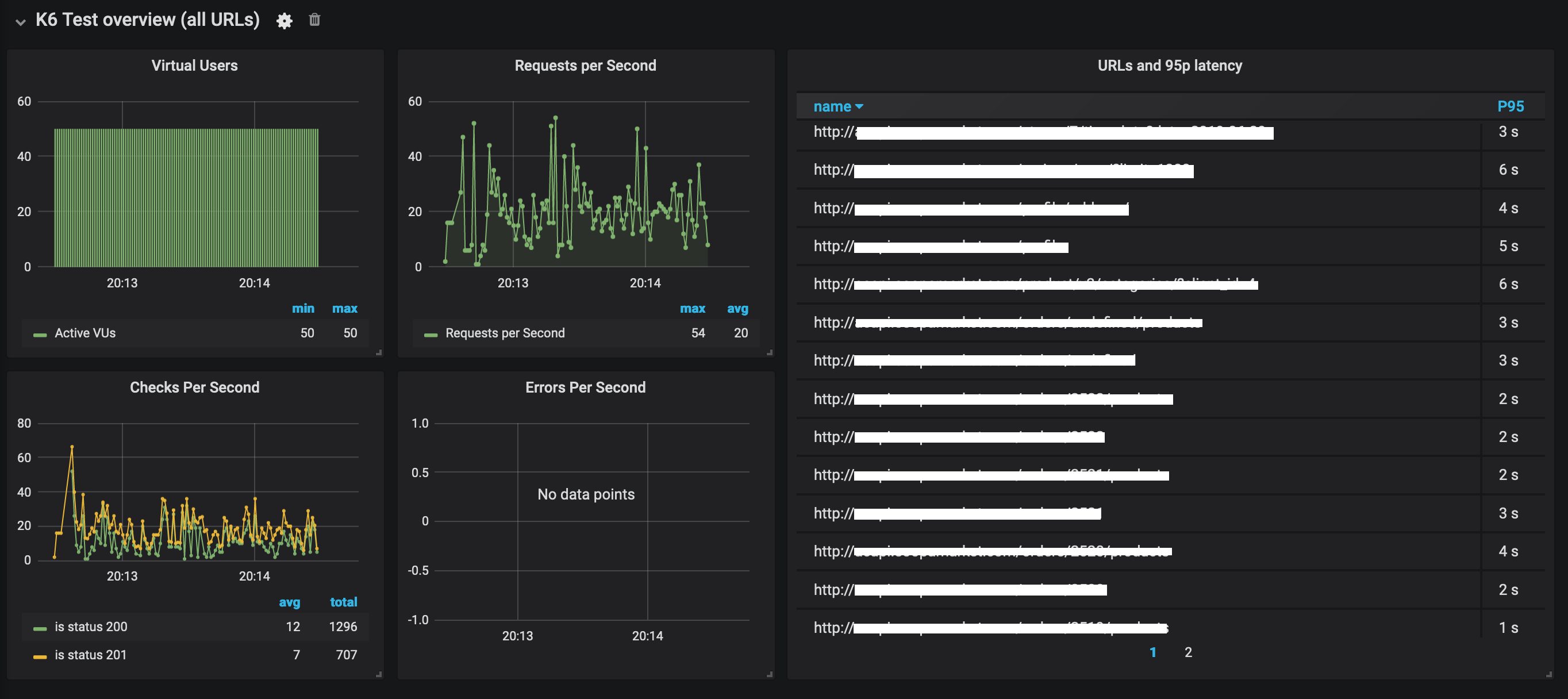Toggle Active VUs legend series
This screenshot has width=1568, height=699.
point(84,333)
